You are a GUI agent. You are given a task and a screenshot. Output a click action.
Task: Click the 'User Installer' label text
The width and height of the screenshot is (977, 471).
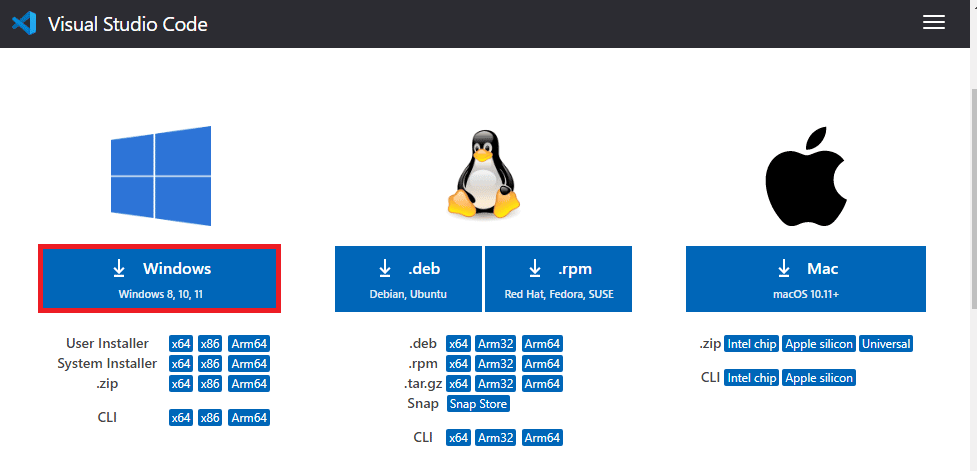(107, 344)
